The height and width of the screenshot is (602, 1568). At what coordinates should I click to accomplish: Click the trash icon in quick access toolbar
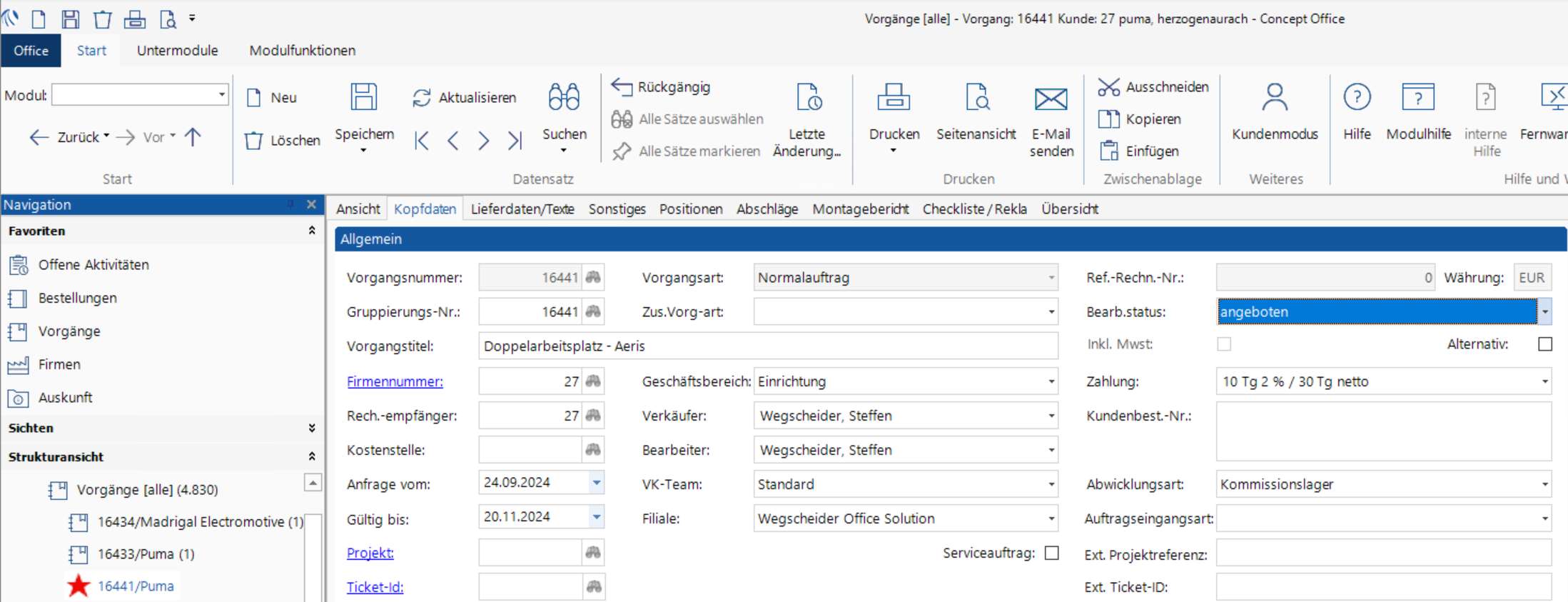(x=103, y=19)
